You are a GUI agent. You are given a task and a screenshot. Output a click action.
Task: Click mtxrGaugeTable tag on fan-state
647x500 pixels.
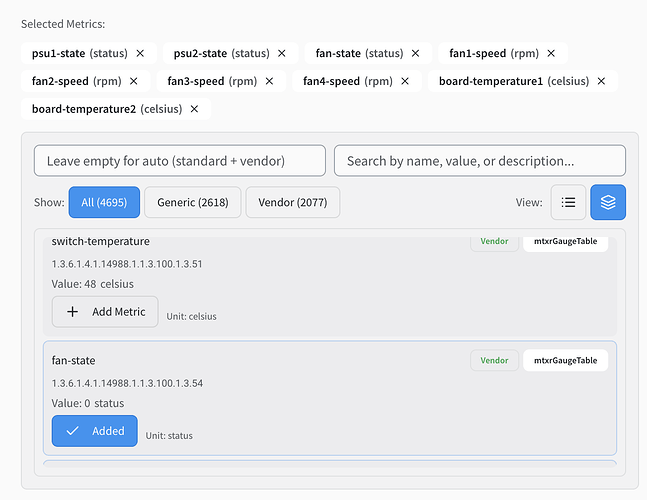click(x=565, y=360)
